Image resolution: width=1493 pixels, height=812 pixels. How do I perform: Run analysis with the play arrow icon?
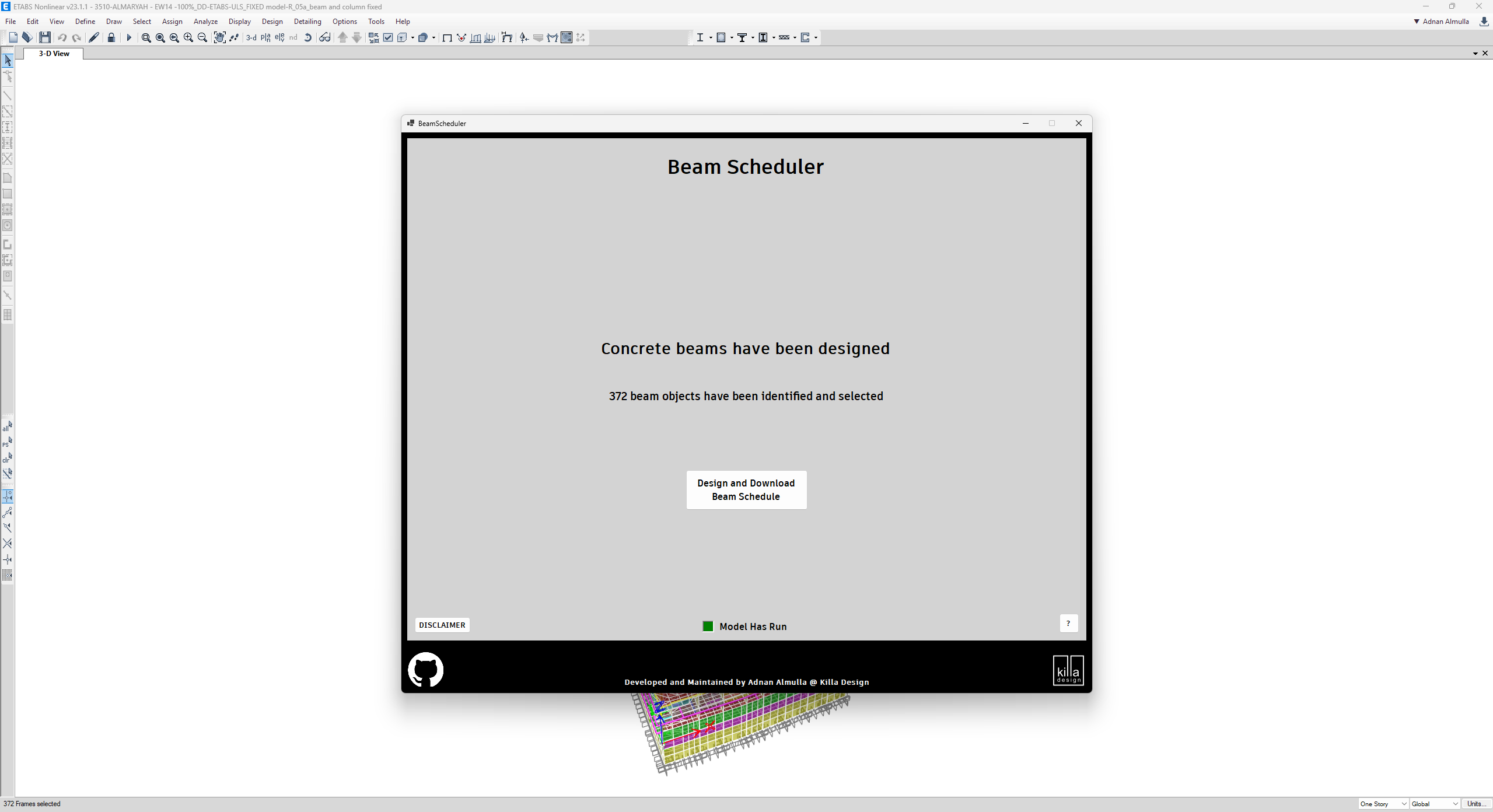tap(129, 37)
